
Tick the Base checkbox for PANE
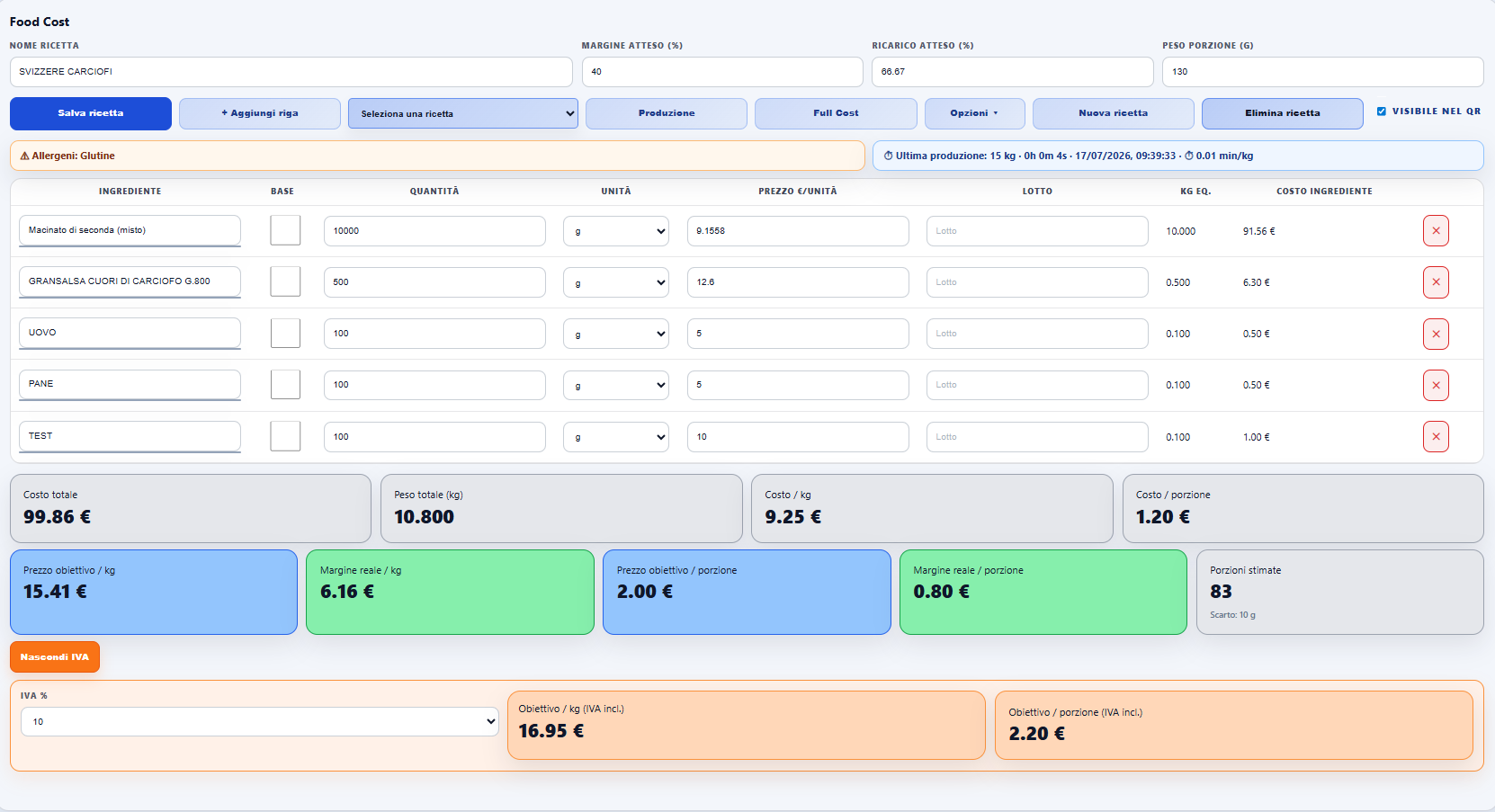click(x=285, y=384)
